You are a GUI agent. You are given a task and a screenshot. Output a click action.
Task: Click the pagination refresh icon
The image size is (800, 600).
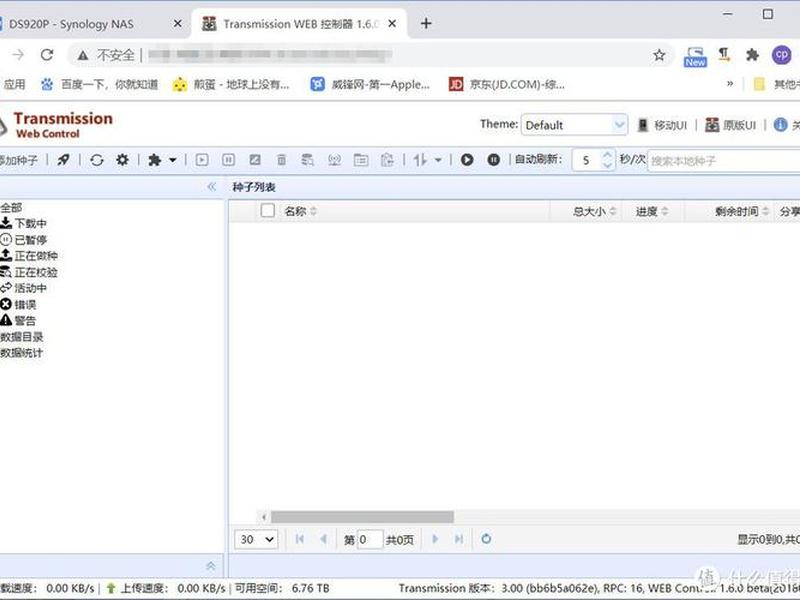point(486,539)
